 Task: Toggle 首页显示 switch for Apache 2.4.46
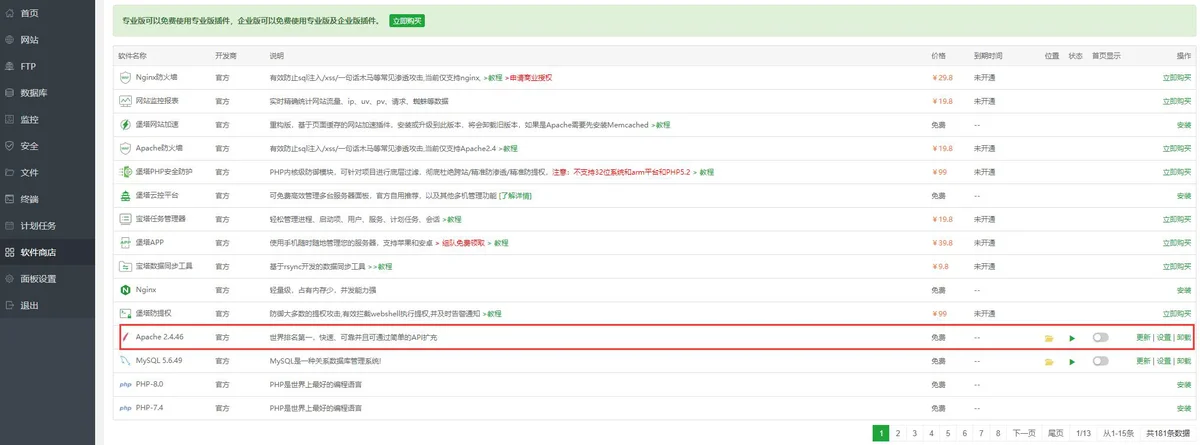(x=1101, y=338)
